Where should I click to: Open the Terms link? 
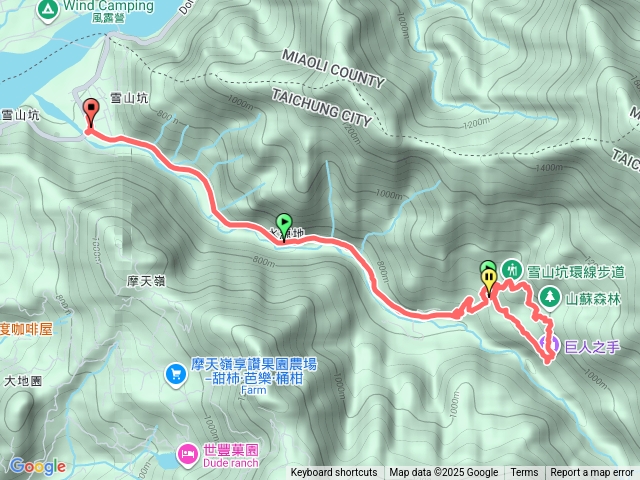pyautogui.click(x=524, y=473)
